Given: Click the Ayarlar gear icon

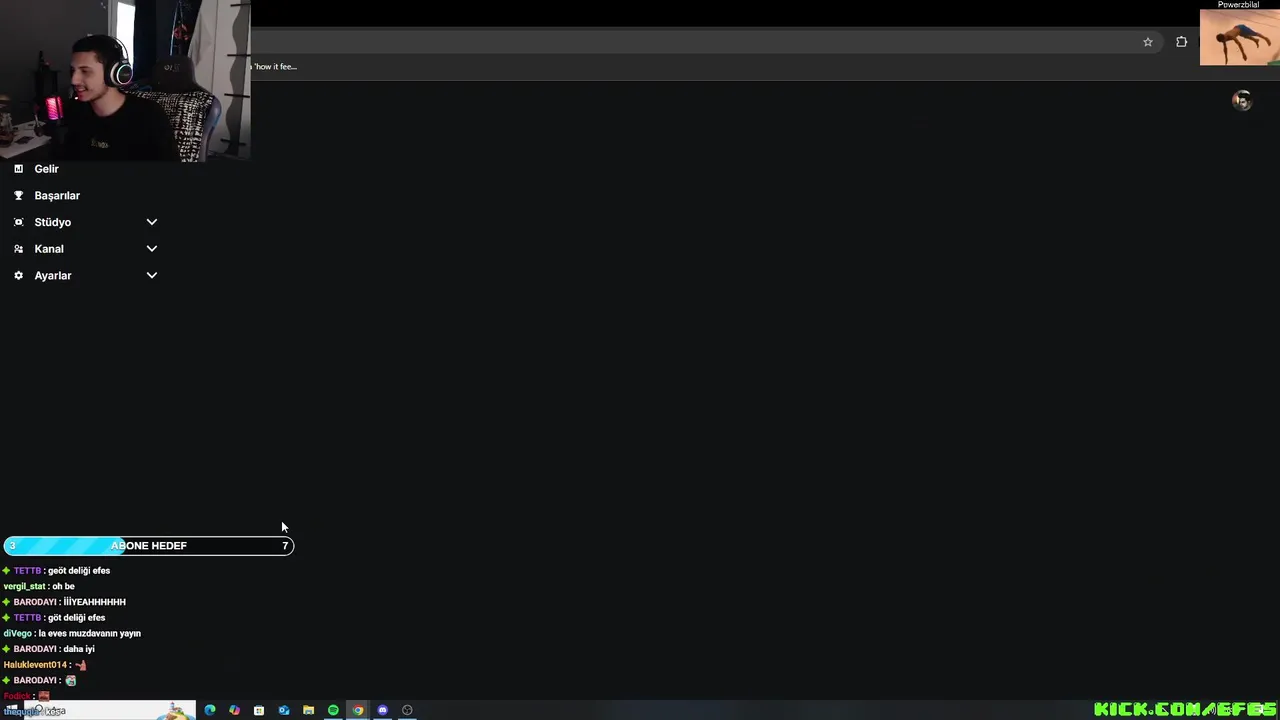Looking at the screenshot, I should pos(18,276).
